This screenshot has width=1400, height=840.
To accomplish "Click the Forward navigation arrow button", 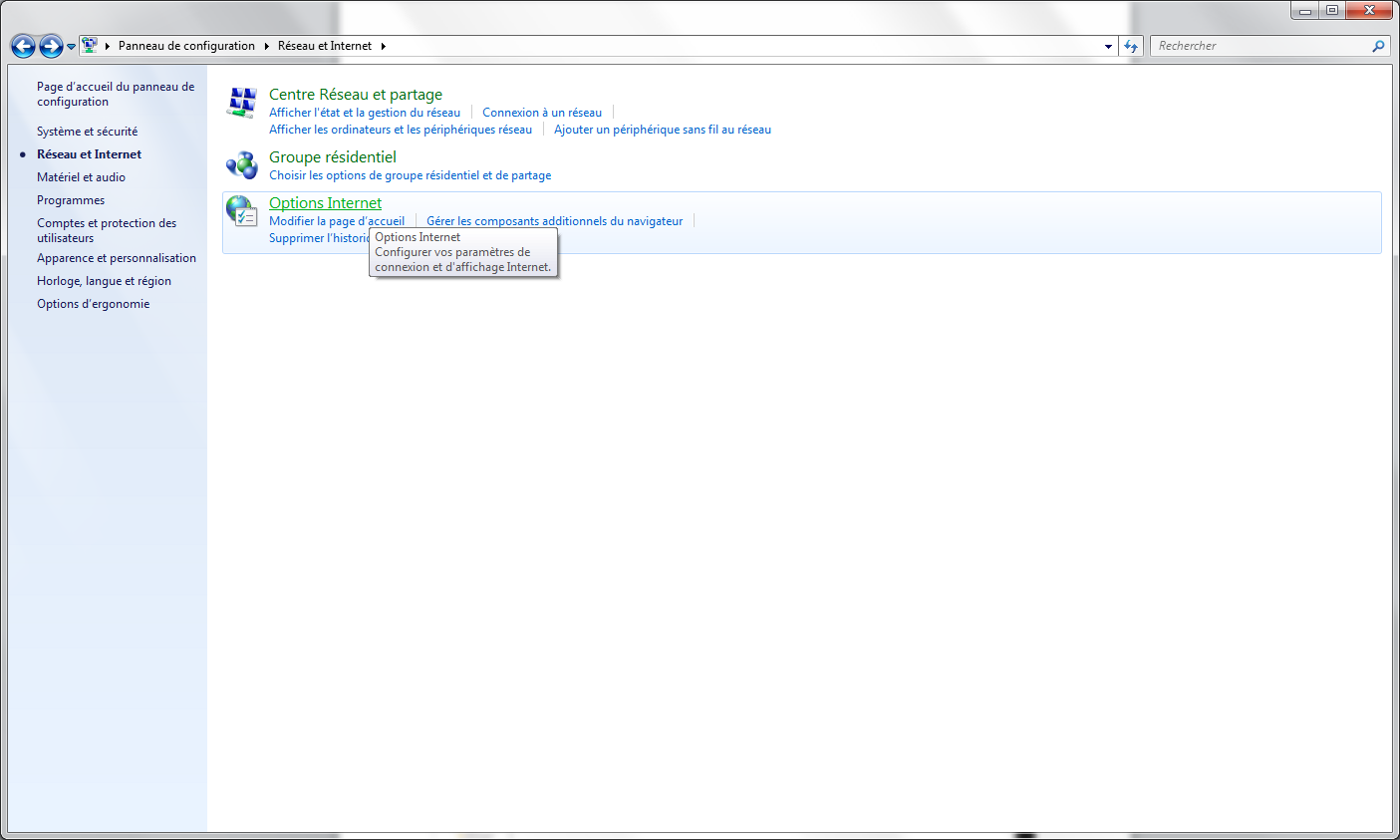I will [51, 46].
